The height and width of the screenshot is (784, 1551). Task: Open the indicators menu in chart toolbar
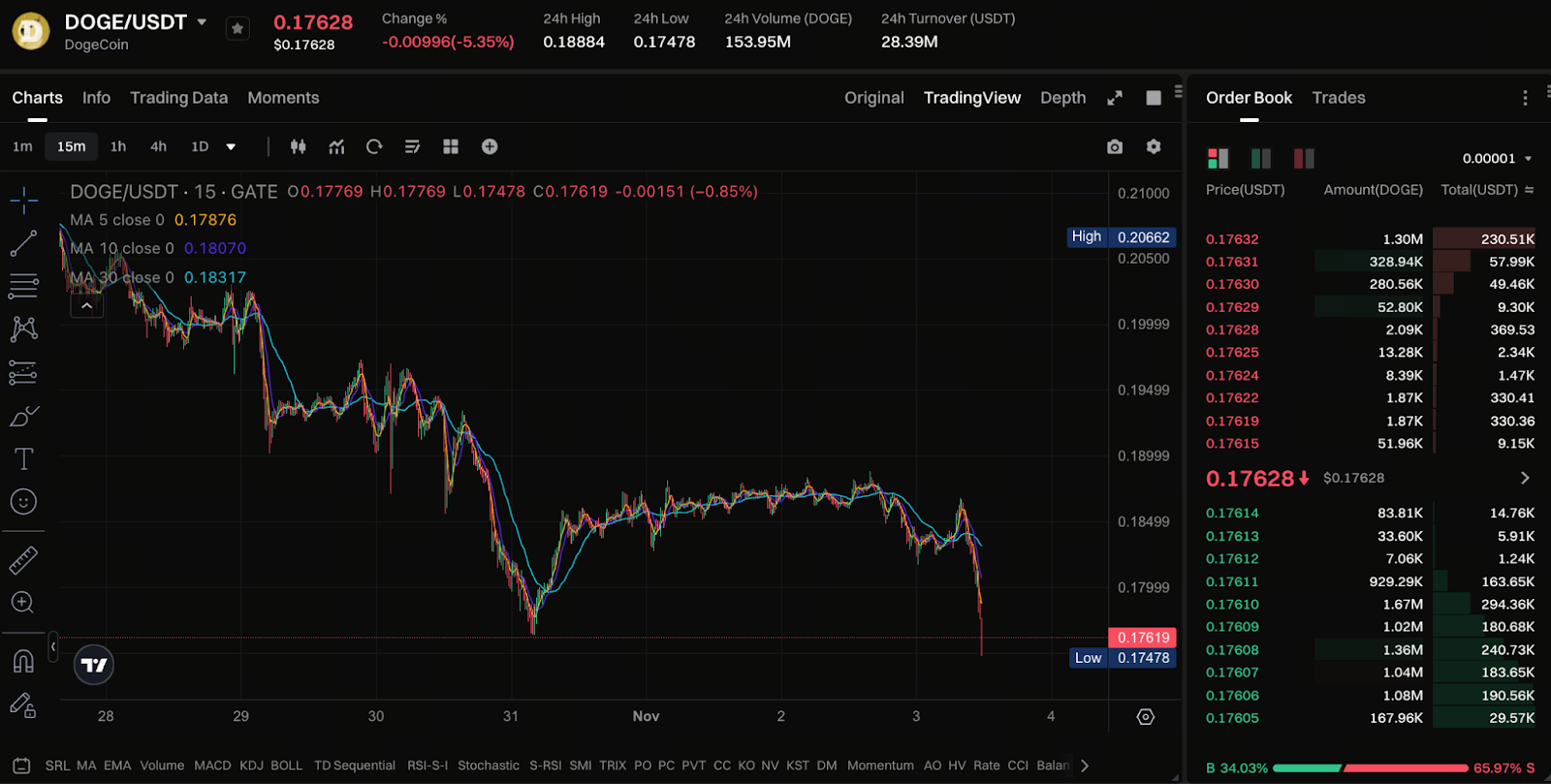tap(336, 146)
